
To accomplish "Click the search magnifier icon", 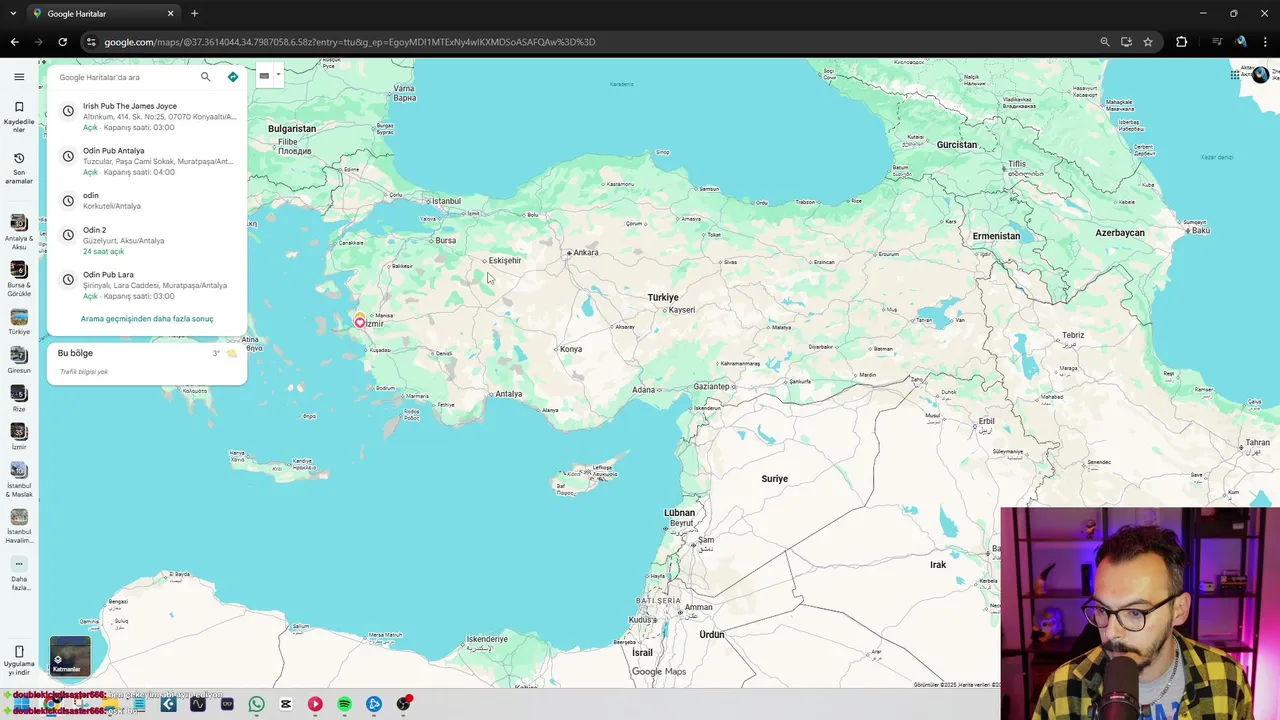I will (206, 77).
